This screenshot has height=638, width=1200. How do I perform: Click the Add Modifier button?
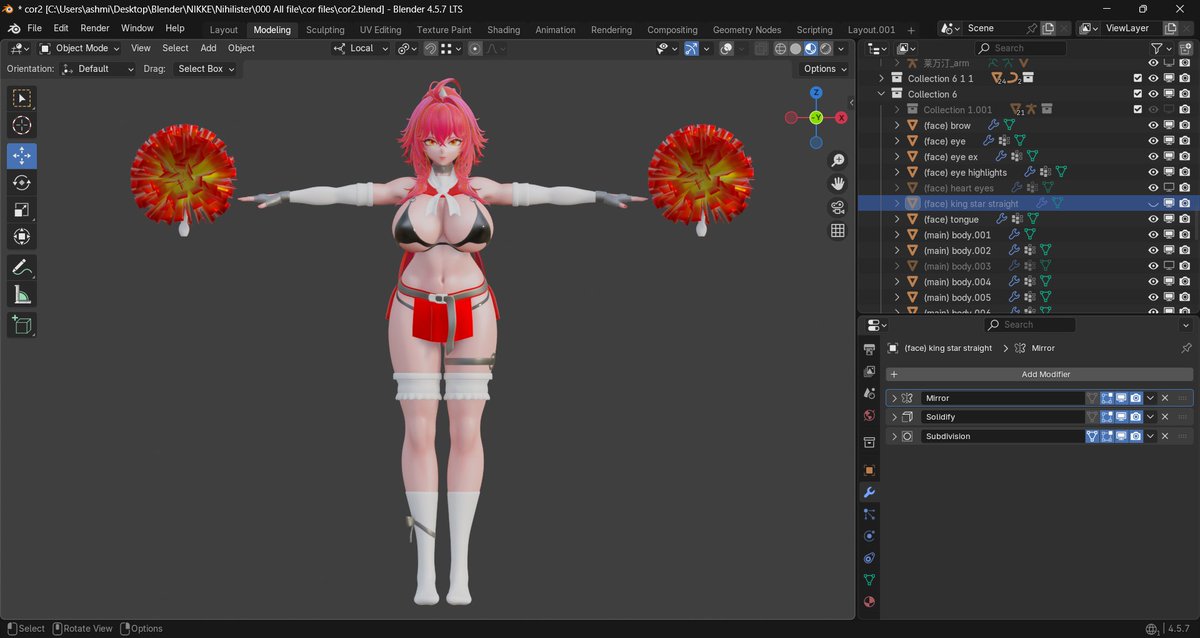(x=1039, y=374)
